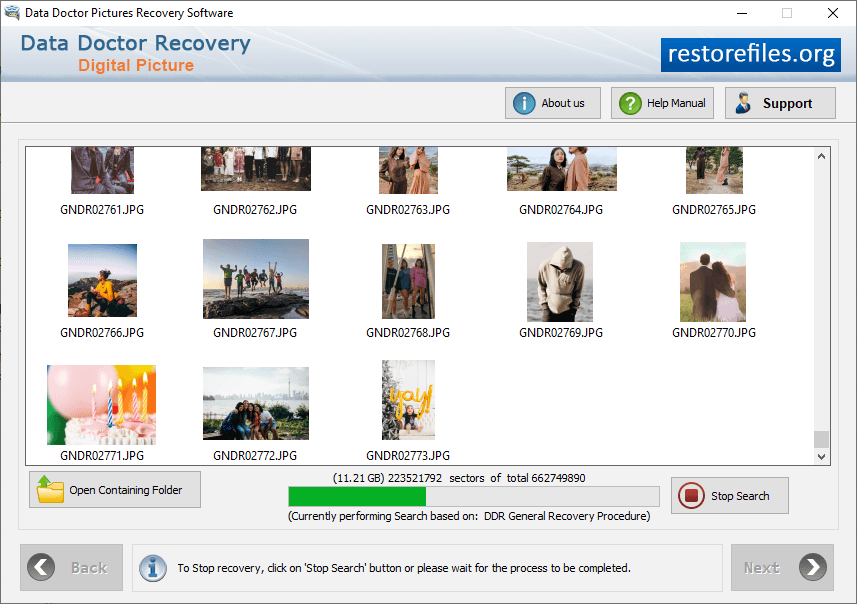857x604 pixels.
Task: Select thumbnail of GNDR02765.JPG
Action: (714, 170)
